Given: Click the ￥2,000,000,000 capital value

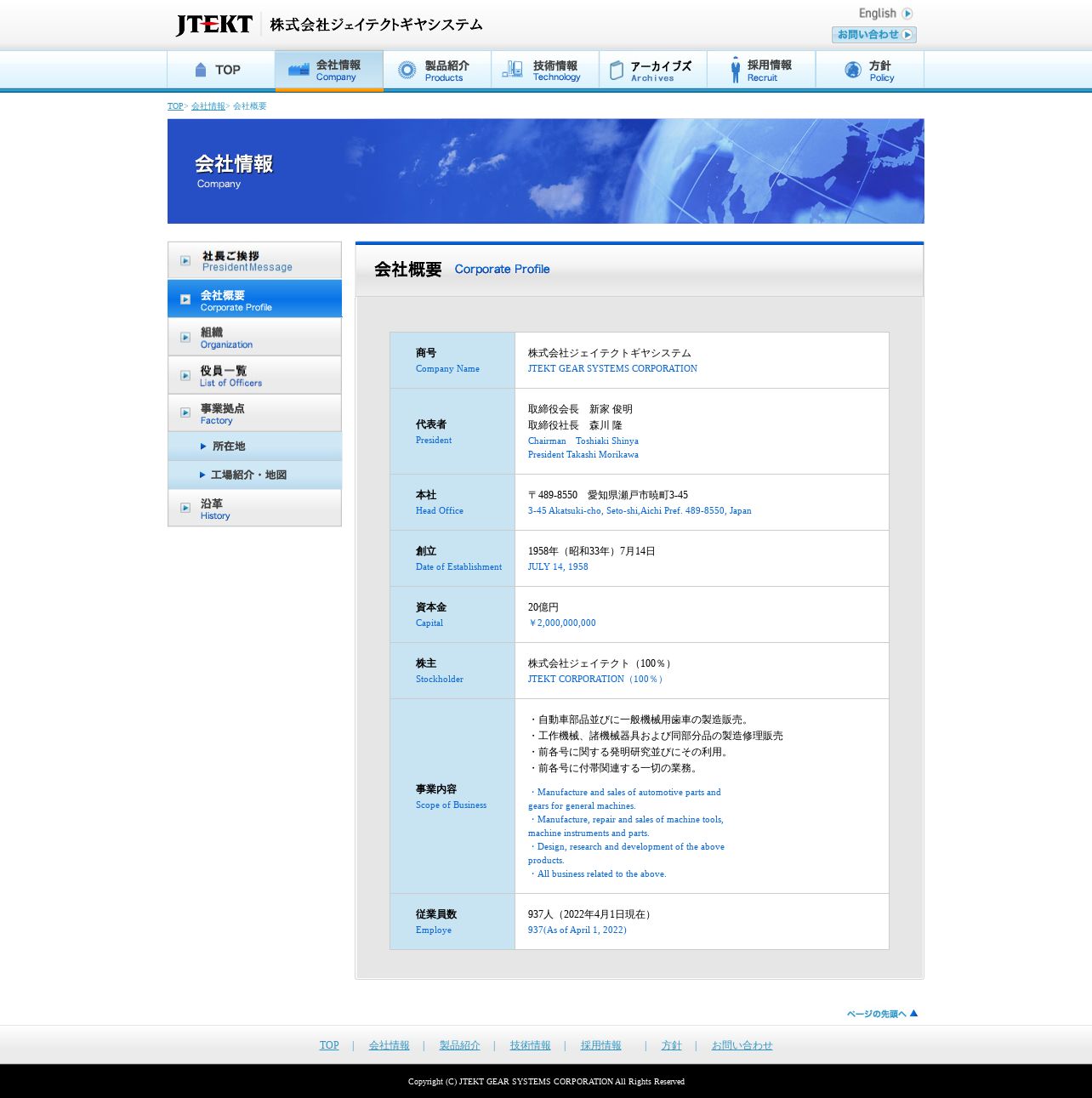Looking at the screenshot, I should tap(562, 623).
